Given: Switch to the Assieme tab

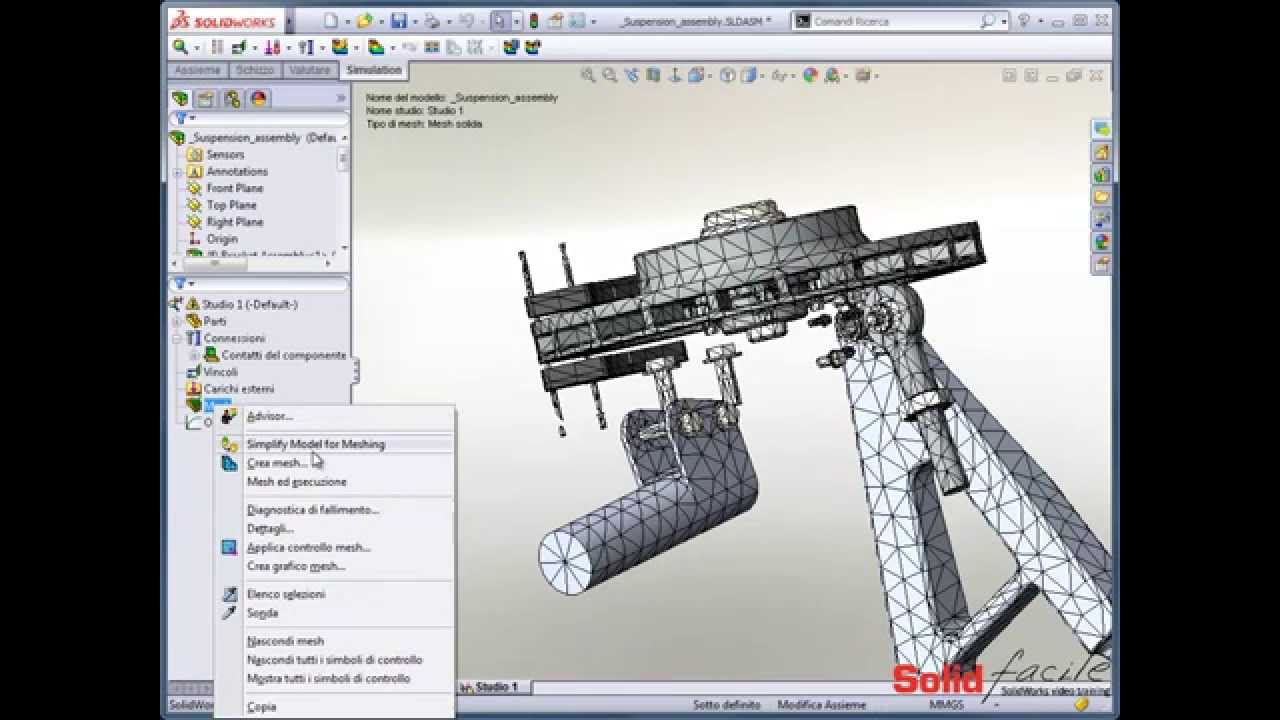Looking at the screenshot, I should pyautogui.click(x=197, y=70).
